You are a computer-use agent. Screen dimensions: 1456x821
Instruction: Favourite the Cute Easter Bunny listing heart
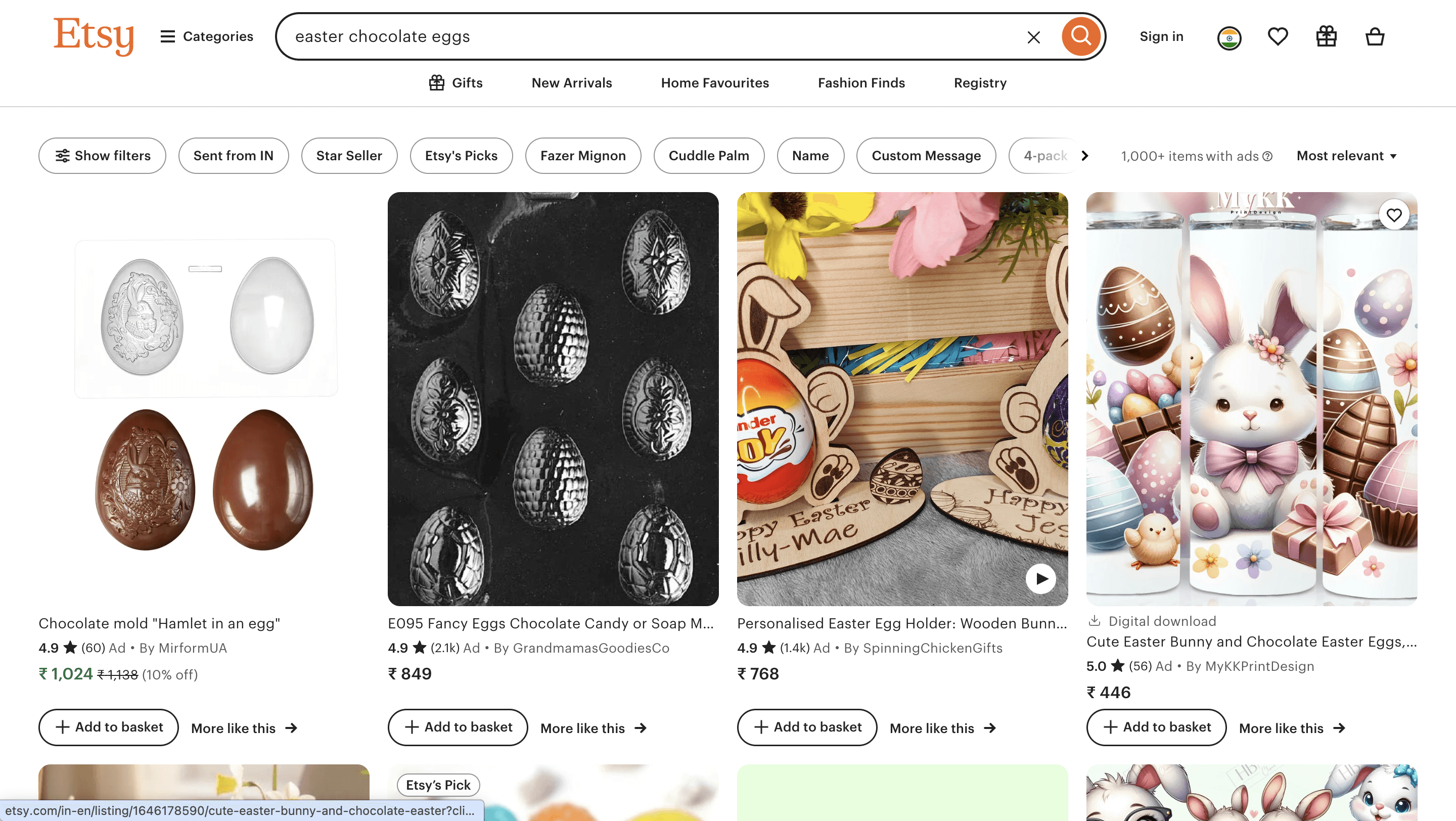tap(1394, 215)
